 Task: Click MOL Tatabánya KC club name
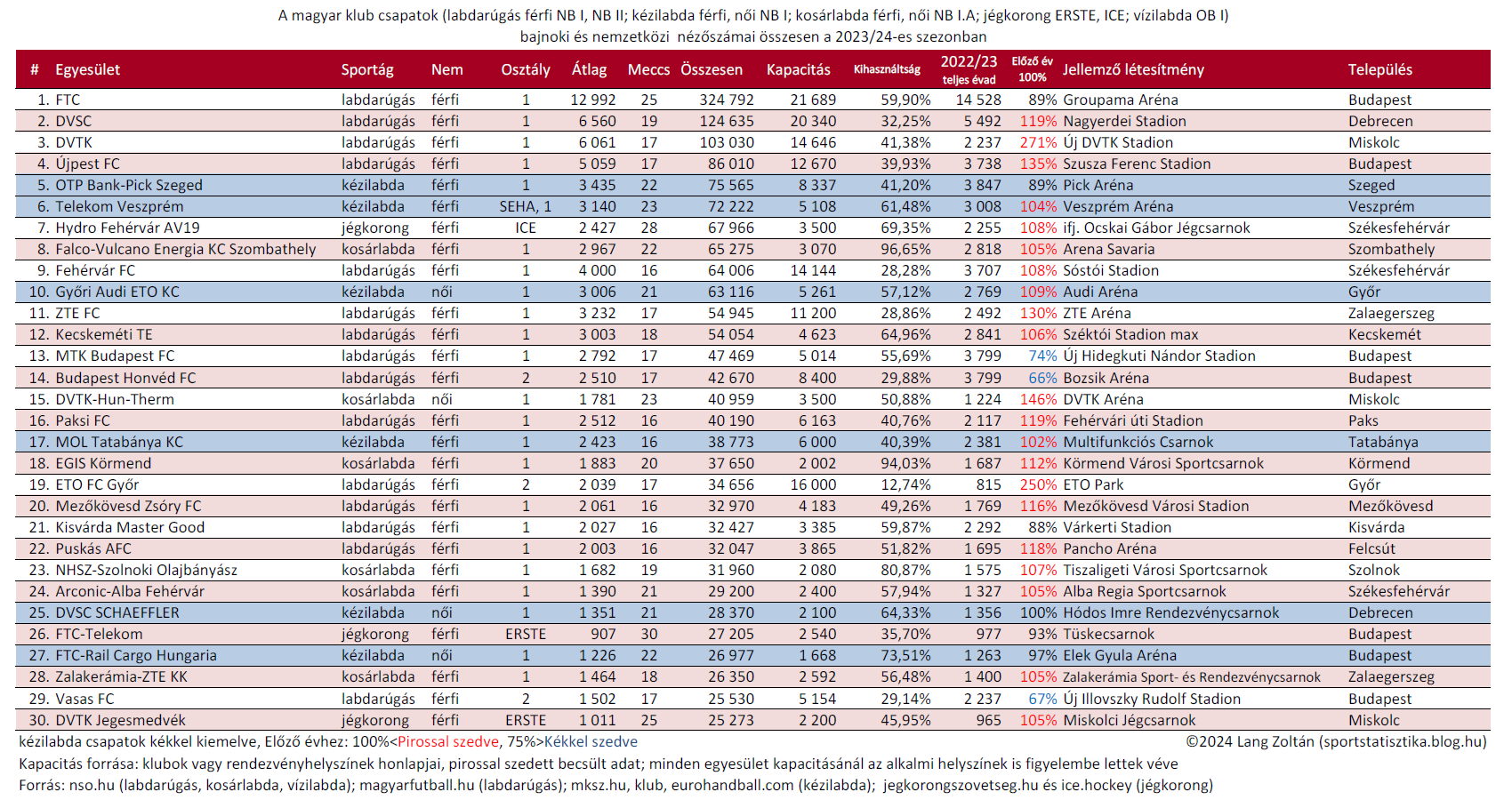click(119, 442)
